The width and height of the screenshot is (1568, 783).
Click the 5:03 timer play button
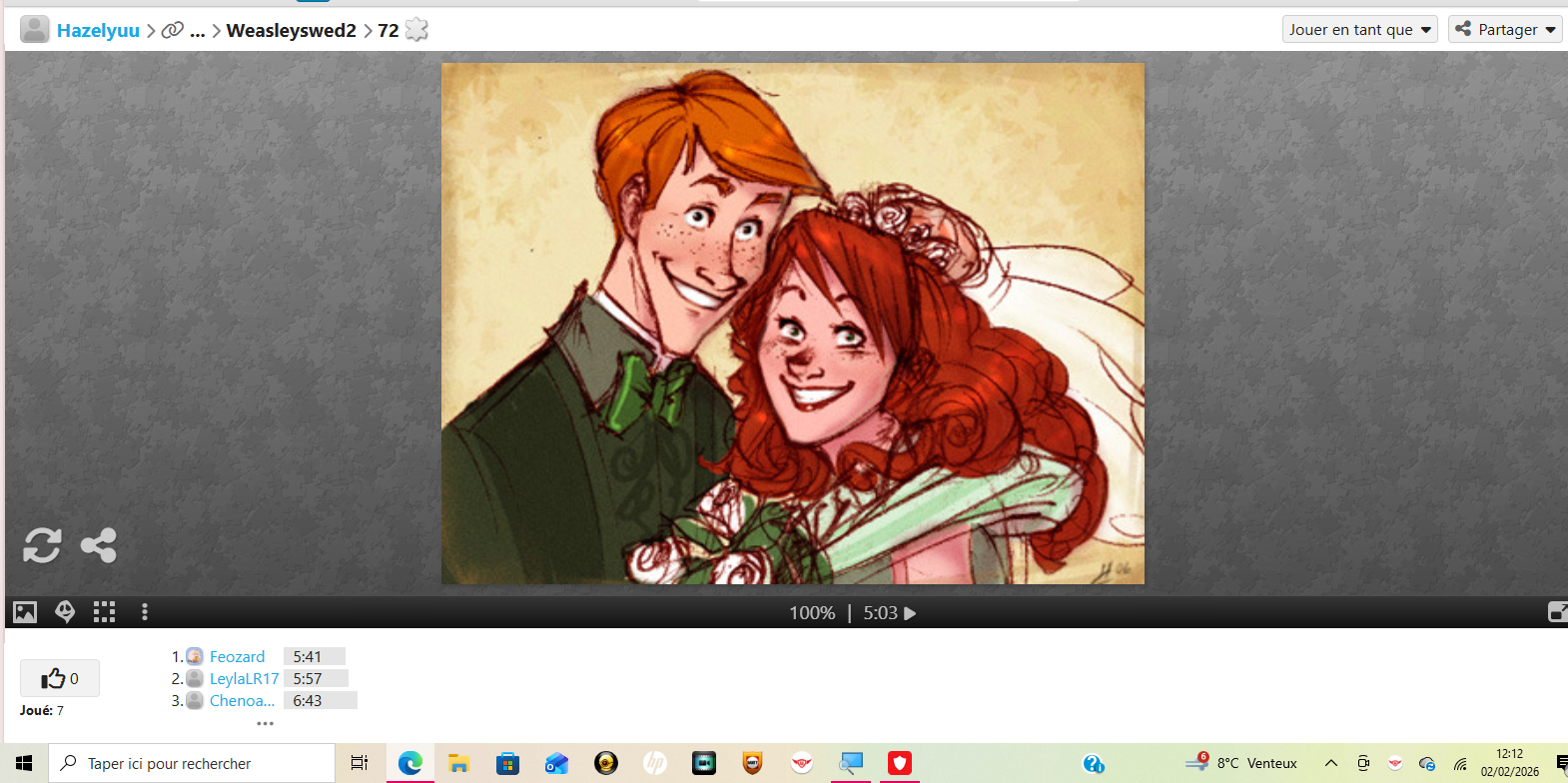pyautogui.click(x=890, y=613)
